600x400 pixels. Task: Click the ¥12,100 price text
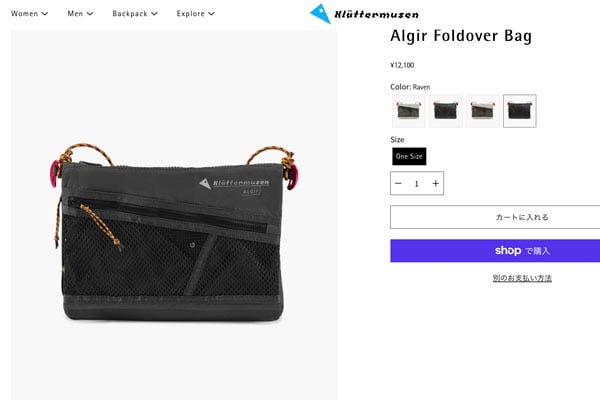[x=402, y=65]
